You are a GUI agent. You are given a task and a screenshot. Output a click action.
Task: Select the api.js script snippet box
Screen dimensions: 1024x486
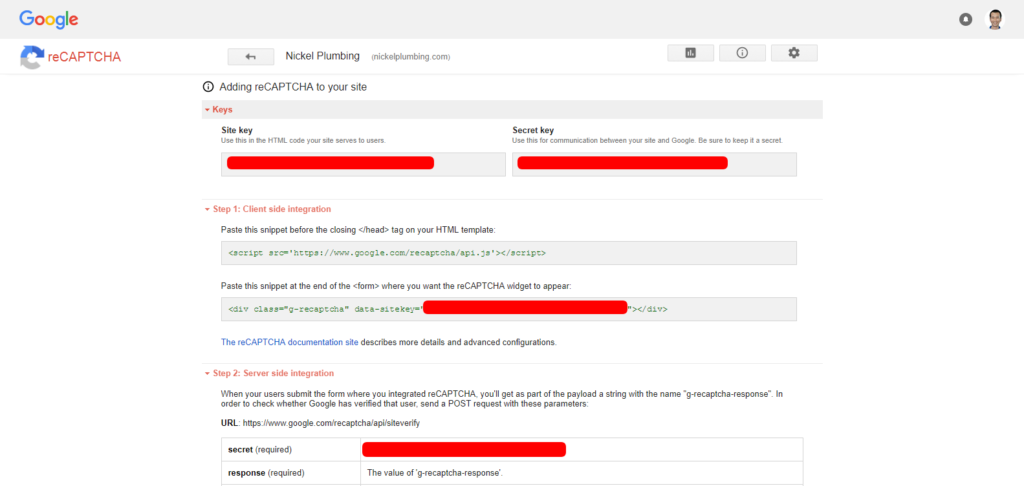[509, 253]
